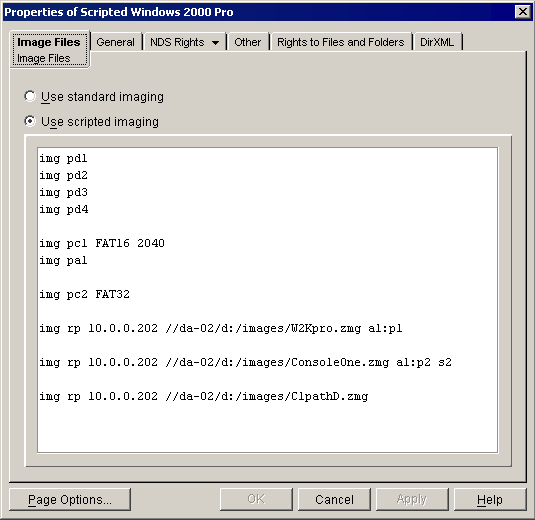Click the line 'img pc1 FAT16 2040'
This screenshot has width=535, height=520.
tap(102, 243)
